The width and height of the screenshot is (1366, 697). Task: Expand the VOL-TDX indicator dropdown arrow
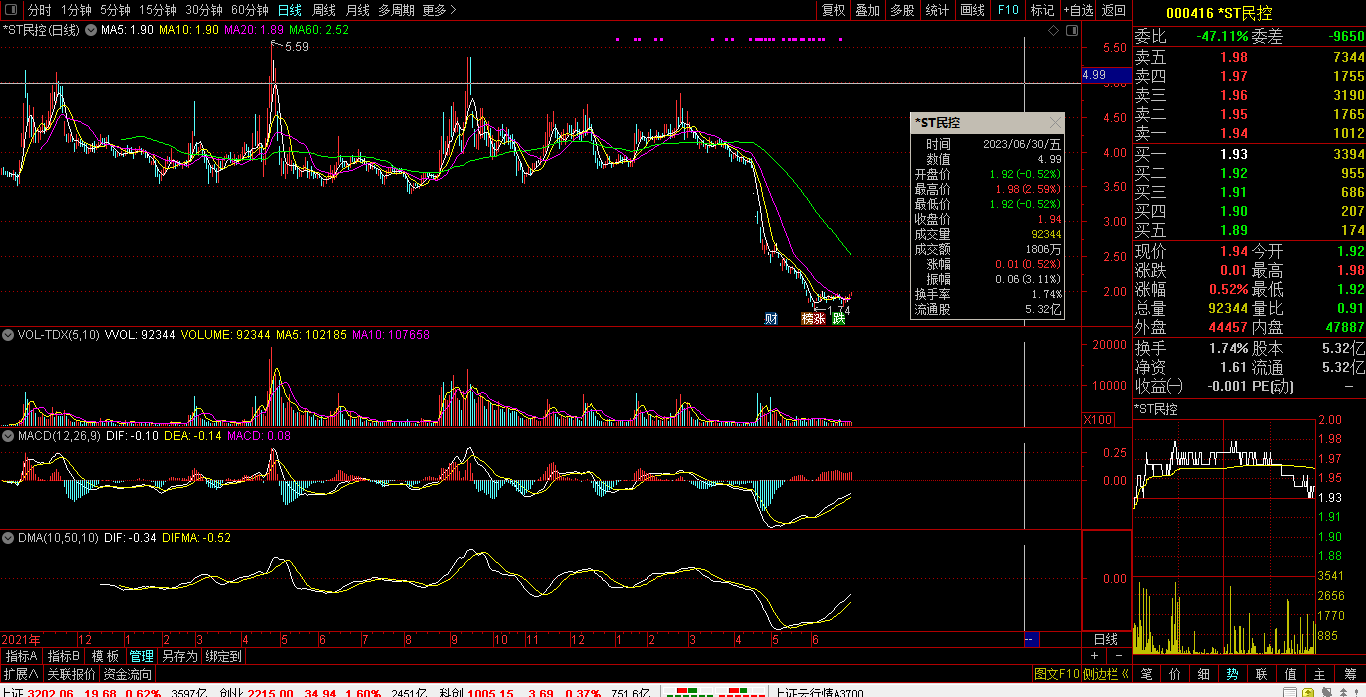(8, 335)
